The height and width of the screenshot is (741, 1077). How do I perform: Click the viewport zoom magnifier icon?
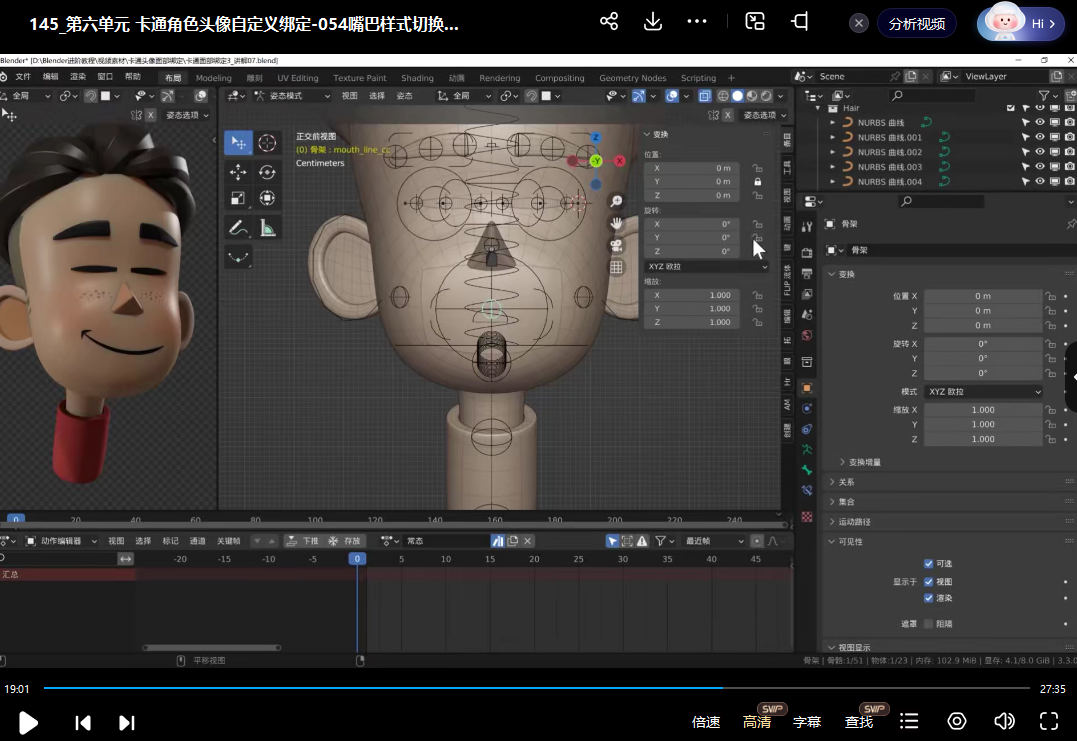coord(617,202)
